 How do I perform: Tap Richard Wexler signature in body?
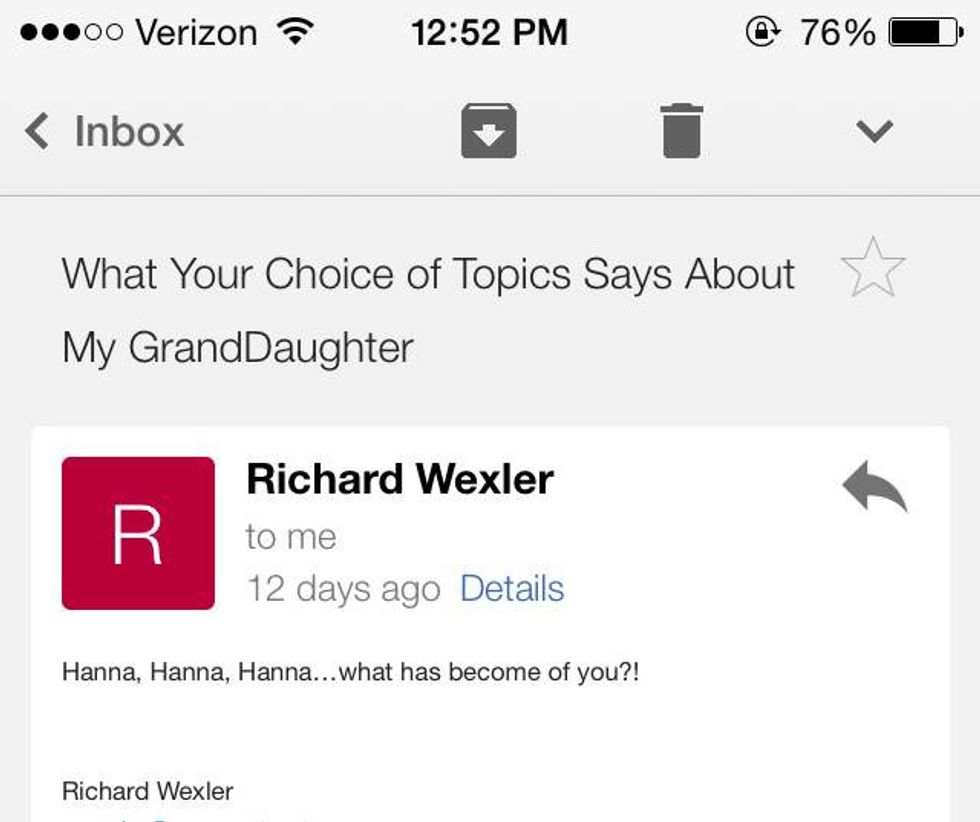click(x=148, y=791)
